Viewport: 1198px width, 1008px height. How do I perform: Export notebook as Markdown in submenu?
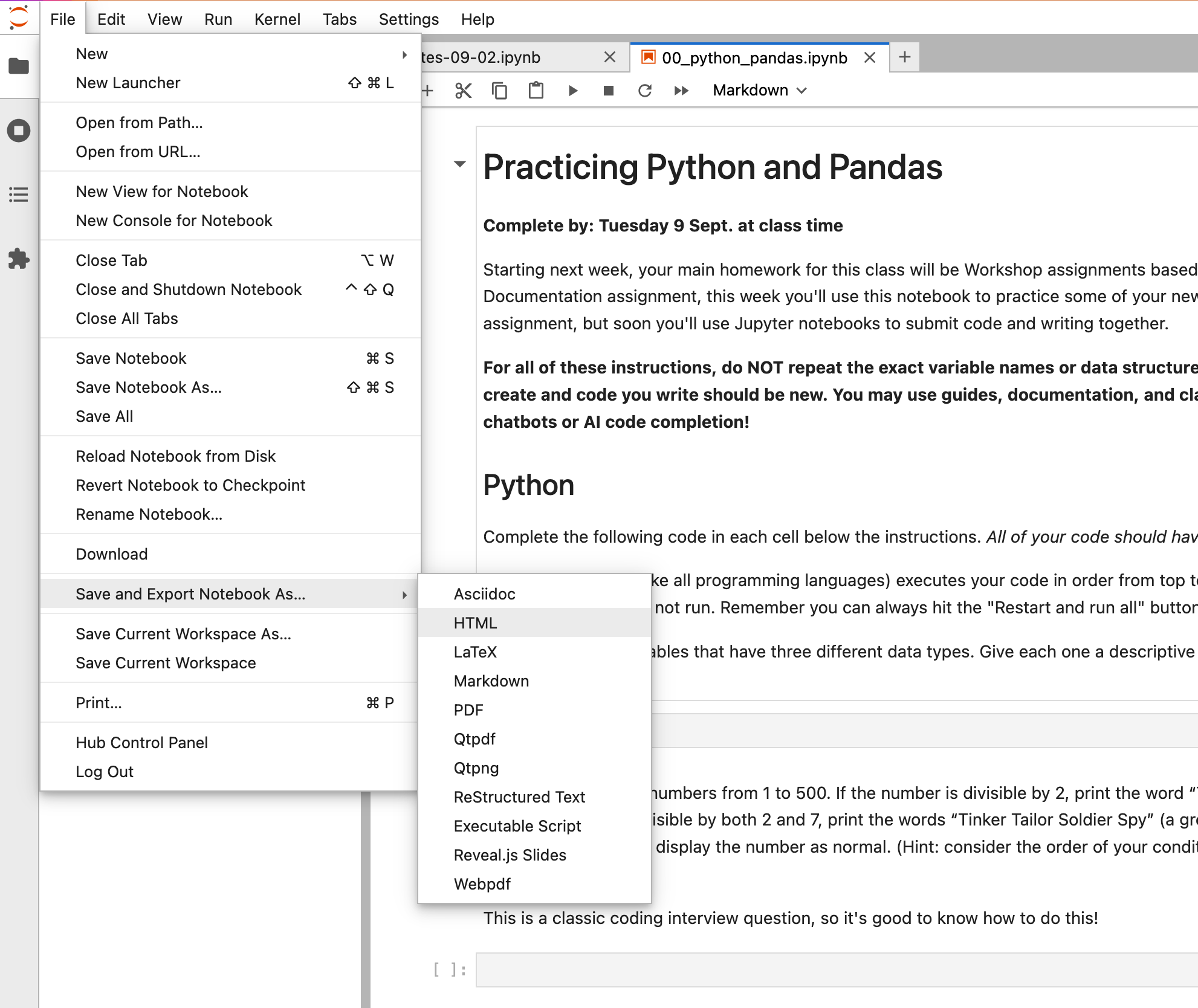[534, 681]
